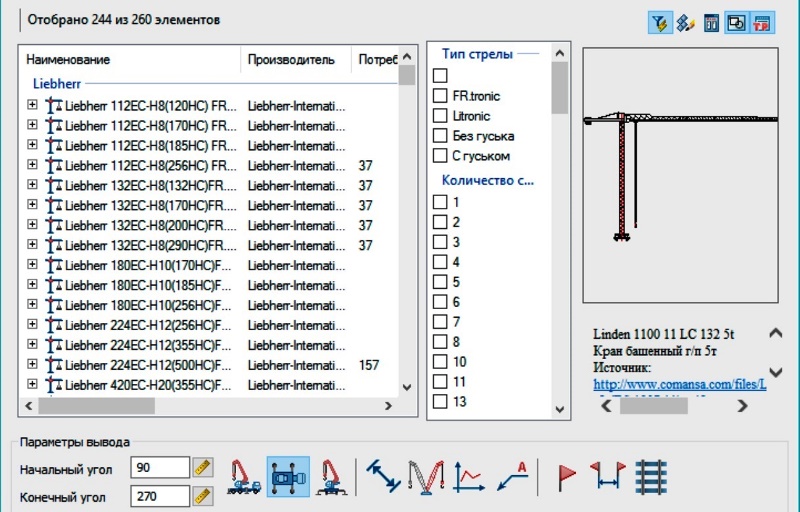Click the diagonal dimension arrow icon
This screenshot has height=512, width=800.
pos(383,476)
